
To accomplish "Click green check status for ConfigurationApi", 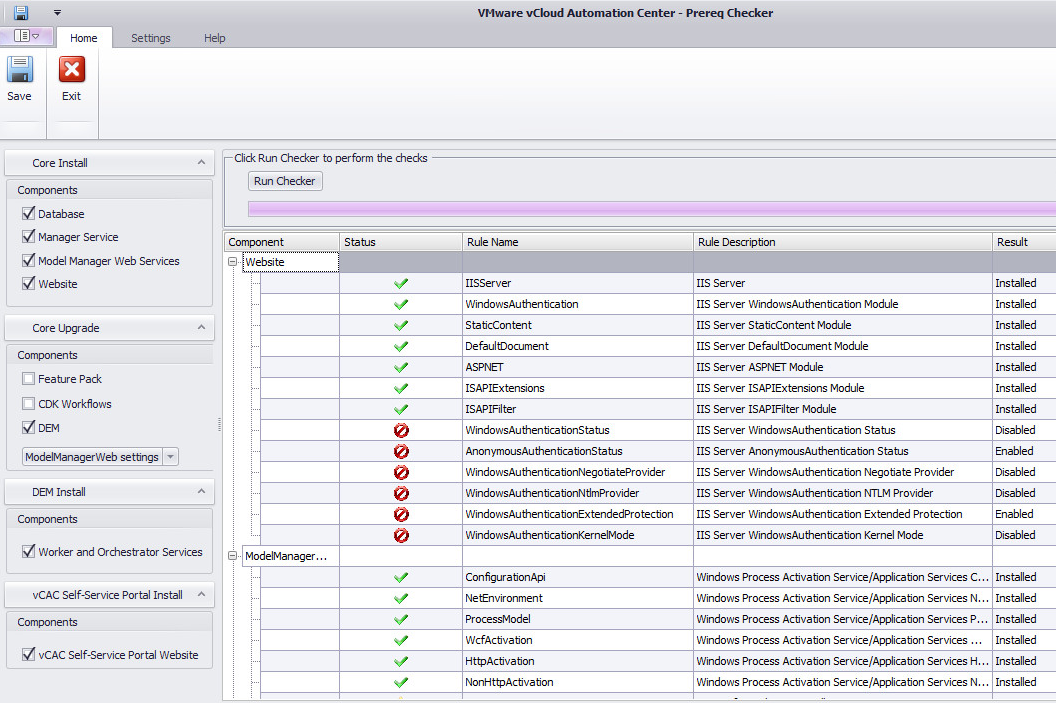I will (x=401, y=577).
